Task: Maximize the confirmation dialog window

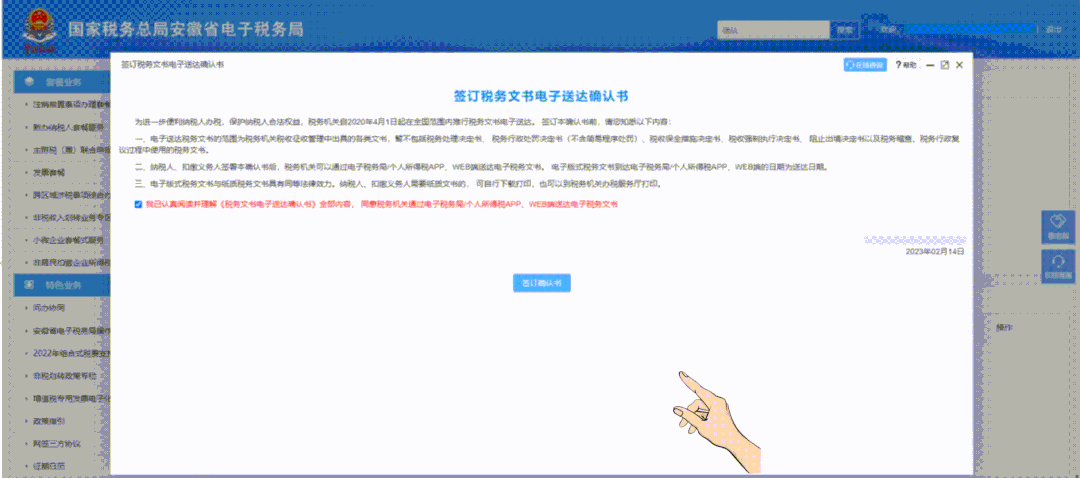Action: (x=944, y=64)
